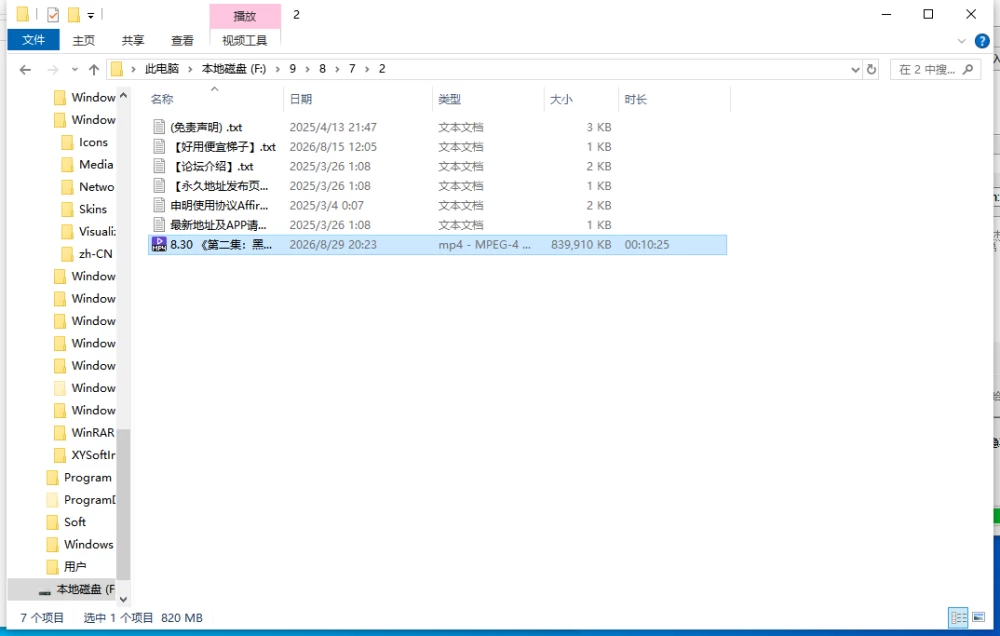Go up one folder level arrow
Viewport: 1000px width, 636px height.
pyautogui.click(x=94, y=70)
